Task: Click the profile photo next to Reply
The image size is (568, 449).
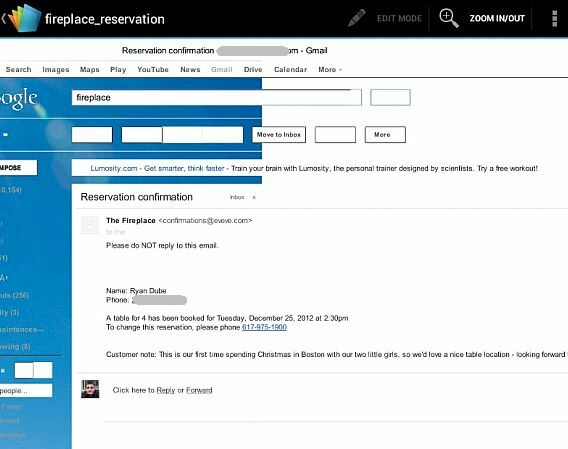Action: tap(90, 389)
